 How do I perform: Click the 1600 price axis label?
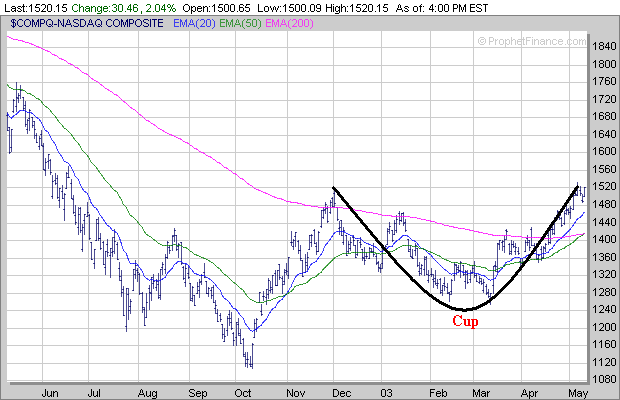click(x=604, y=151)
